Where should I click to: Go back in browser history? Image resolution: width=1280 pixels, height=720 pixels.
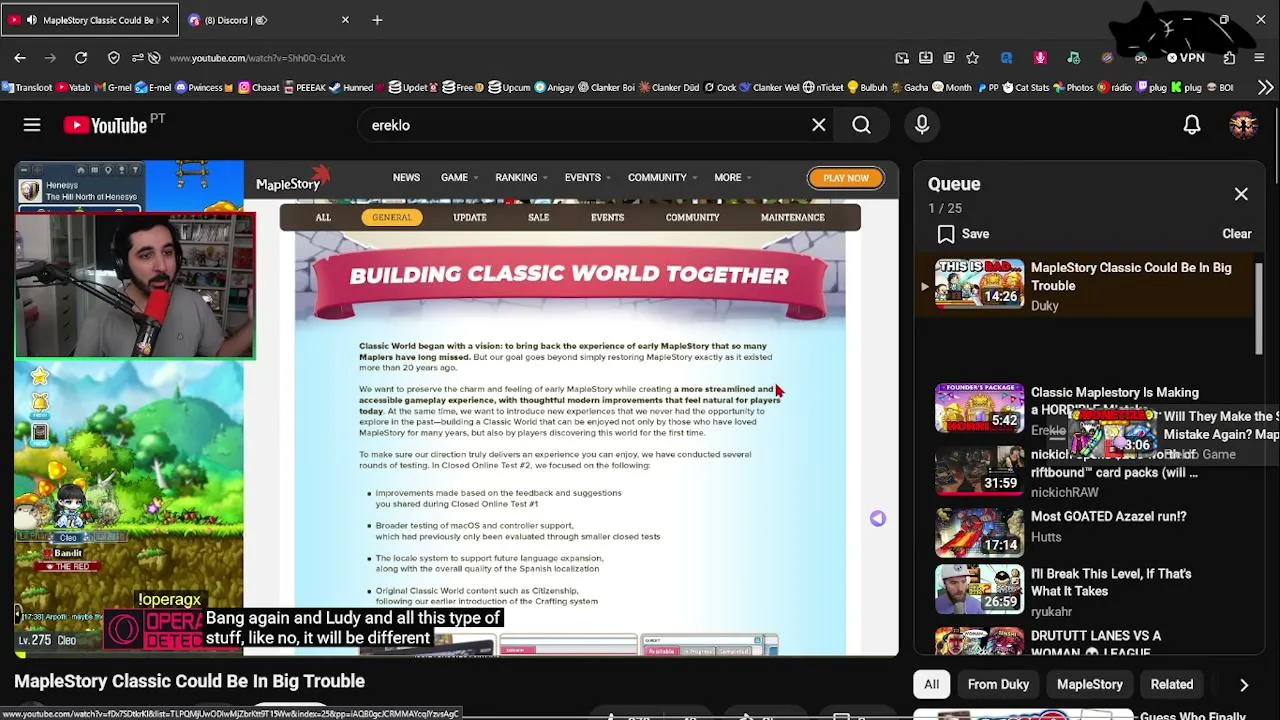tap(20, 58)
